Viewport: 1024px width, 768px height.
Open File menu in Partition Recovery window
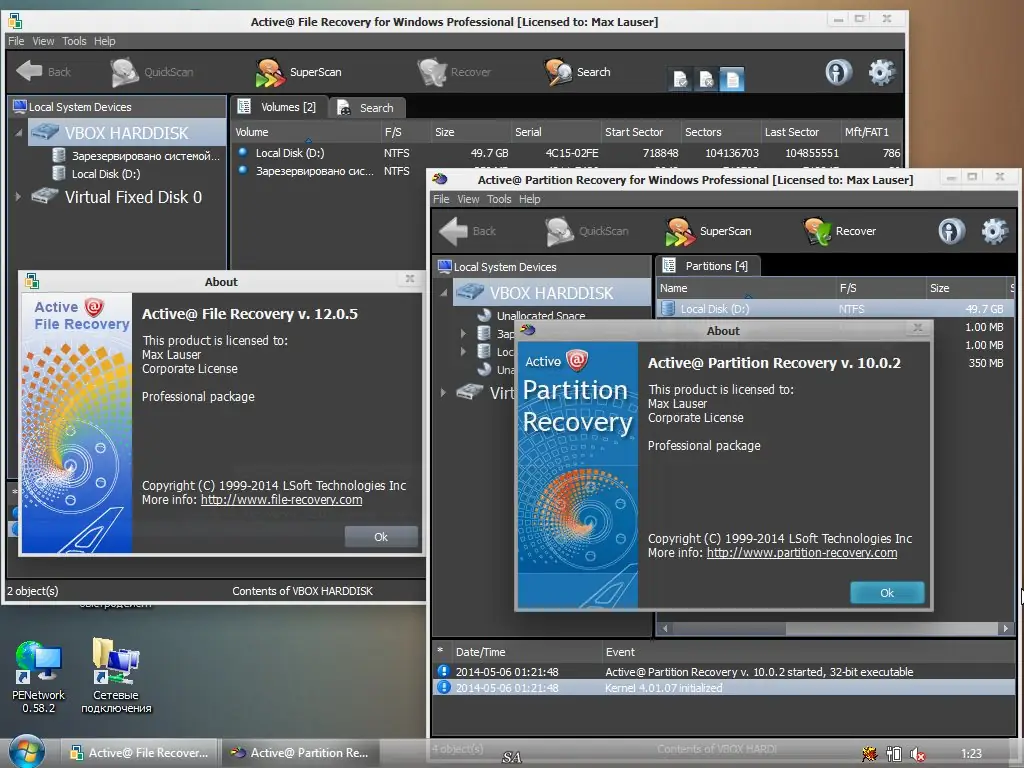441,199
